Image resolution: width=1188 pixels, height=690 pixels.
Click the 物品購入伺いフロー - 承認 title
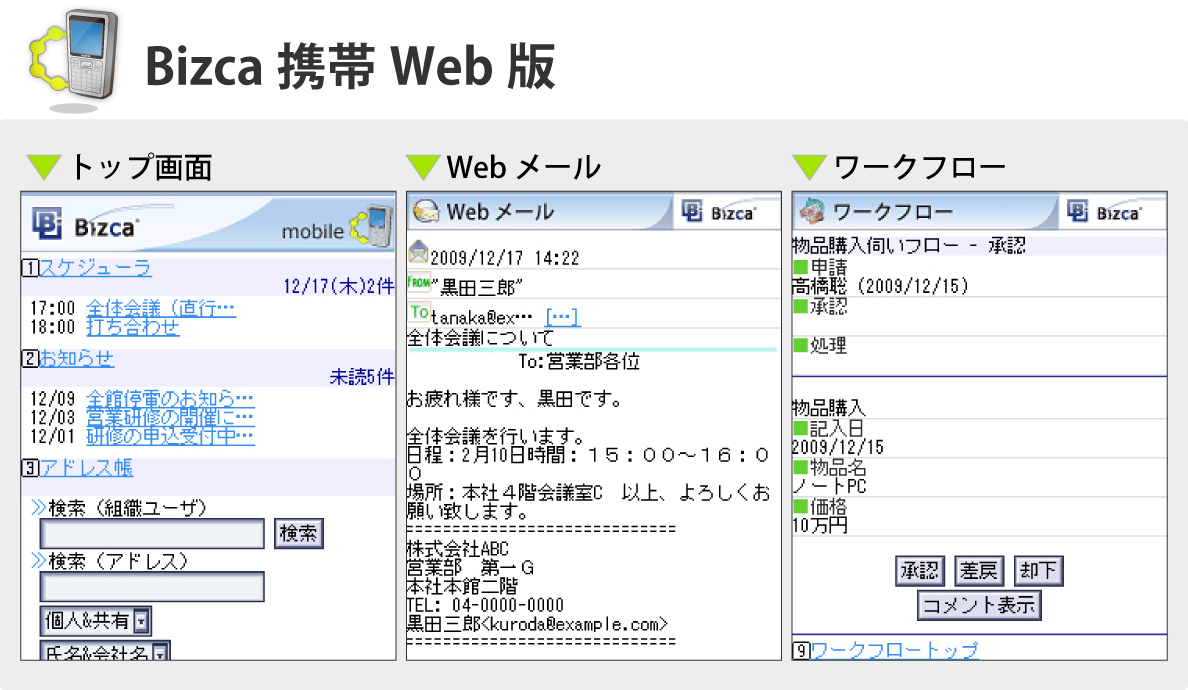tap(909, 245)
